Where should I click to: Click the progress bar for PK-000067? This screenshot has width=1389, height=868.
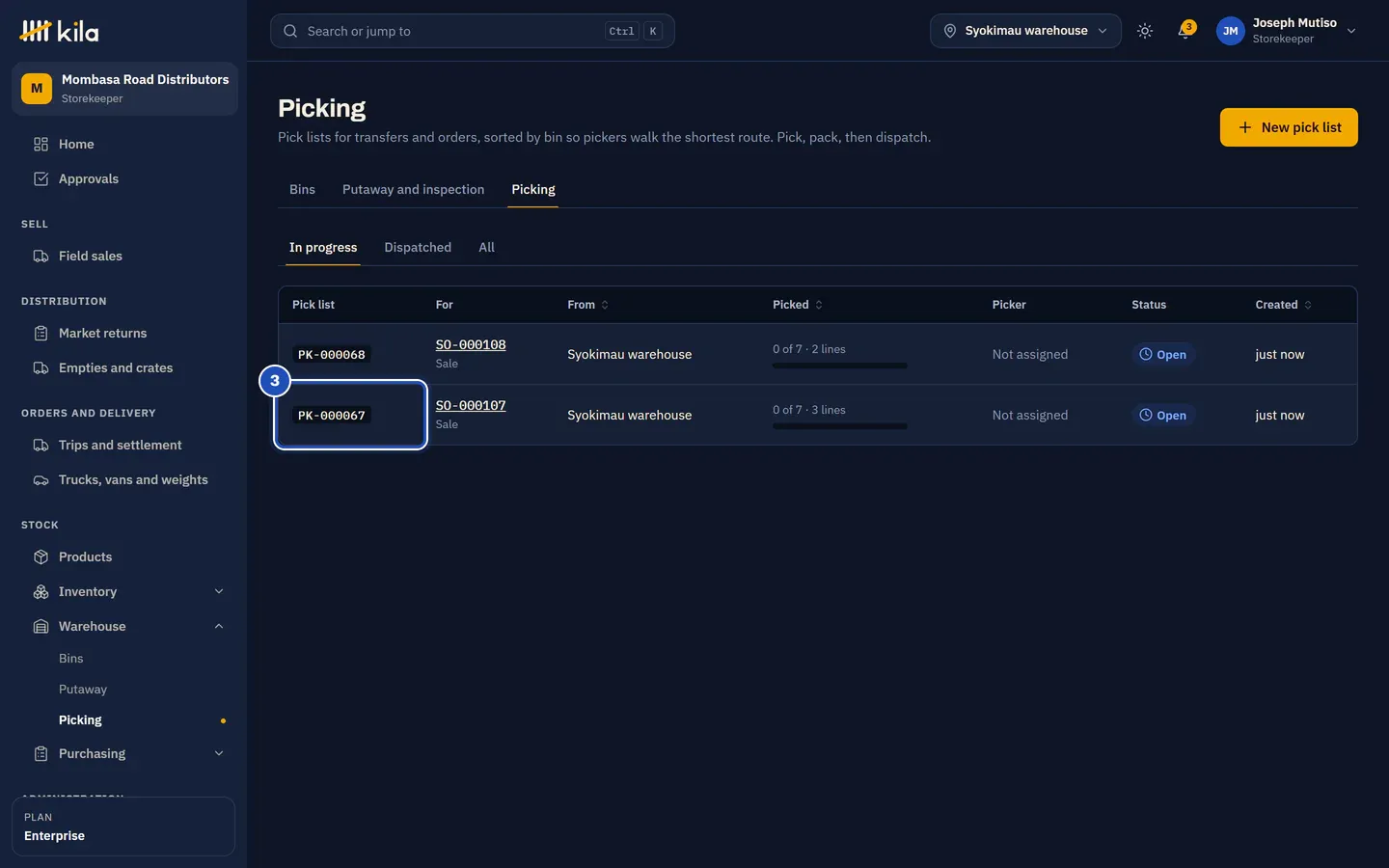point(840,426)
